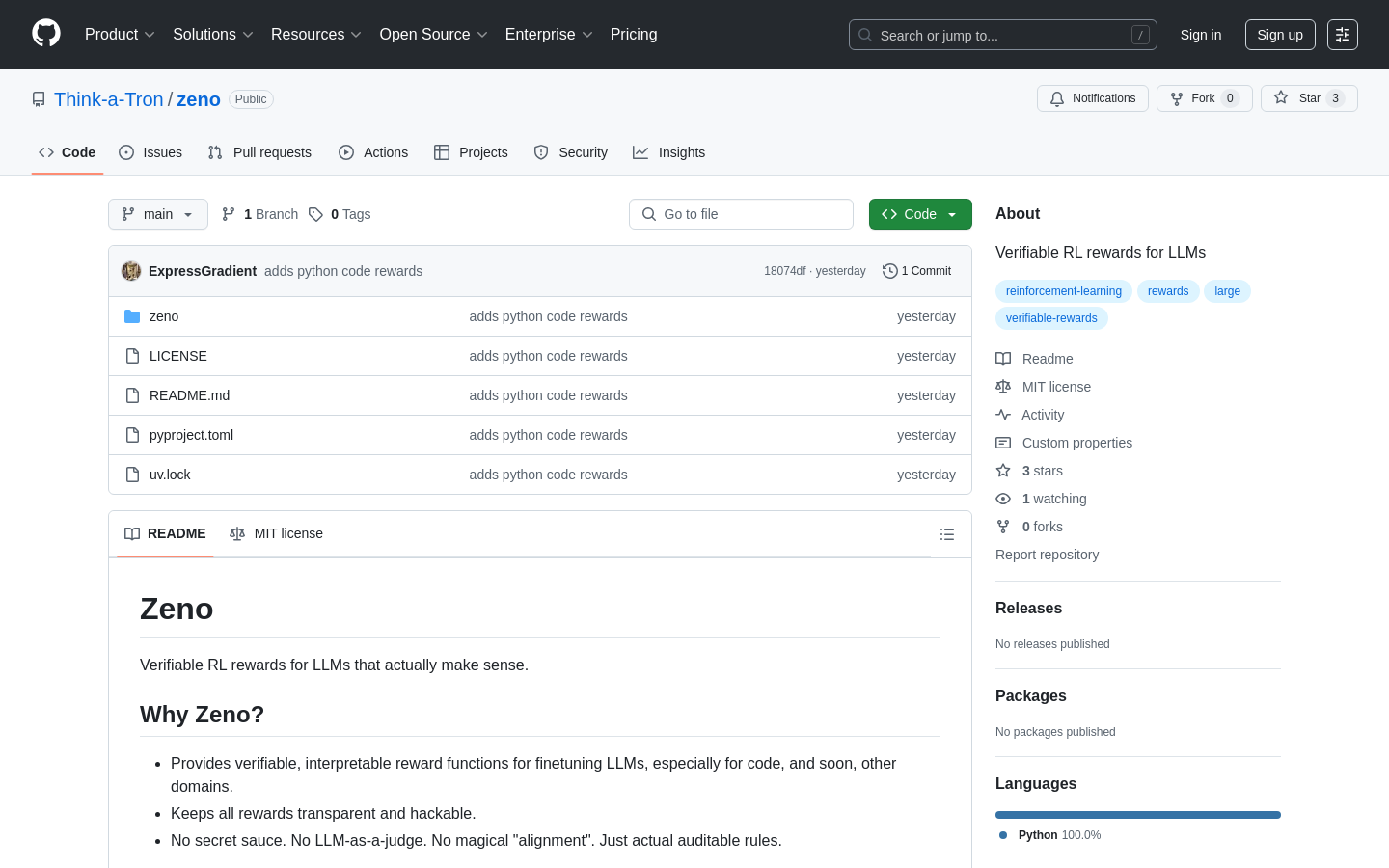Open the Activity pulse icon
This screenshot has height=868, width=1389.
[1003, 415]
